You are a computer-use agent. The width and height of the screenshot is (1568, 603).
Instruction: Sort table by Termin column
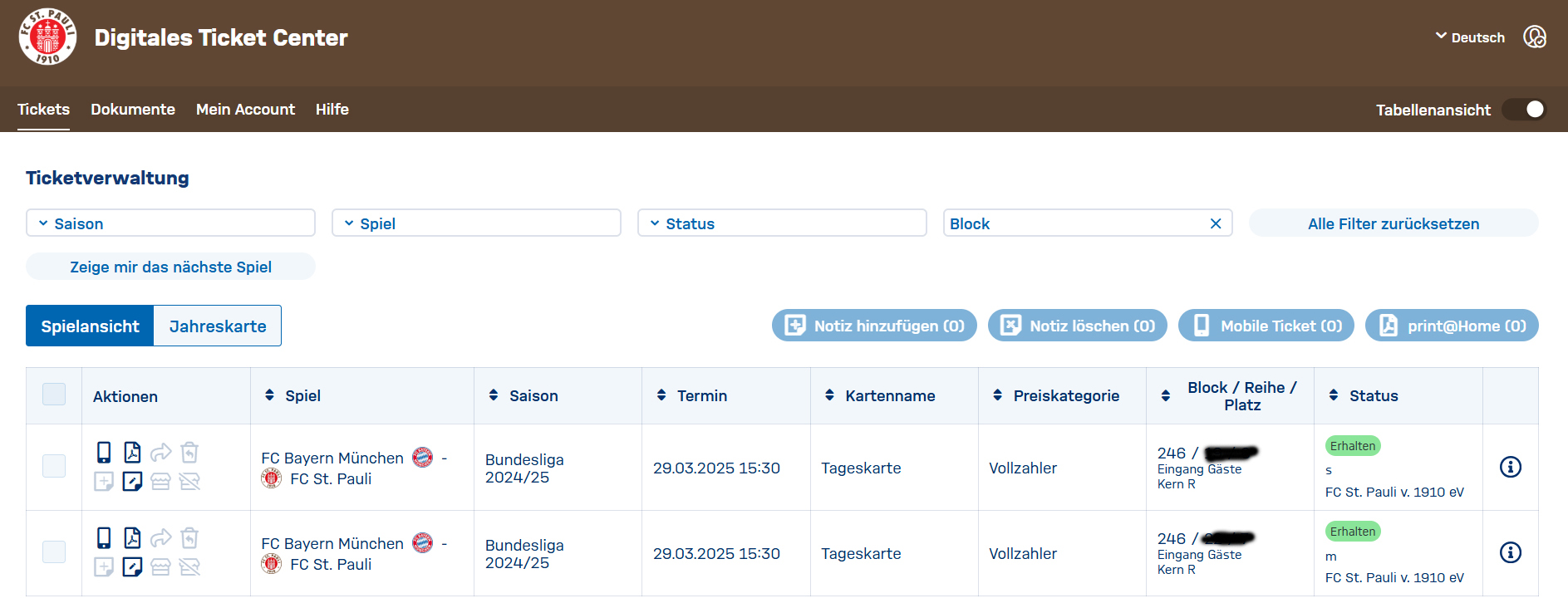(x=661, y=395)
